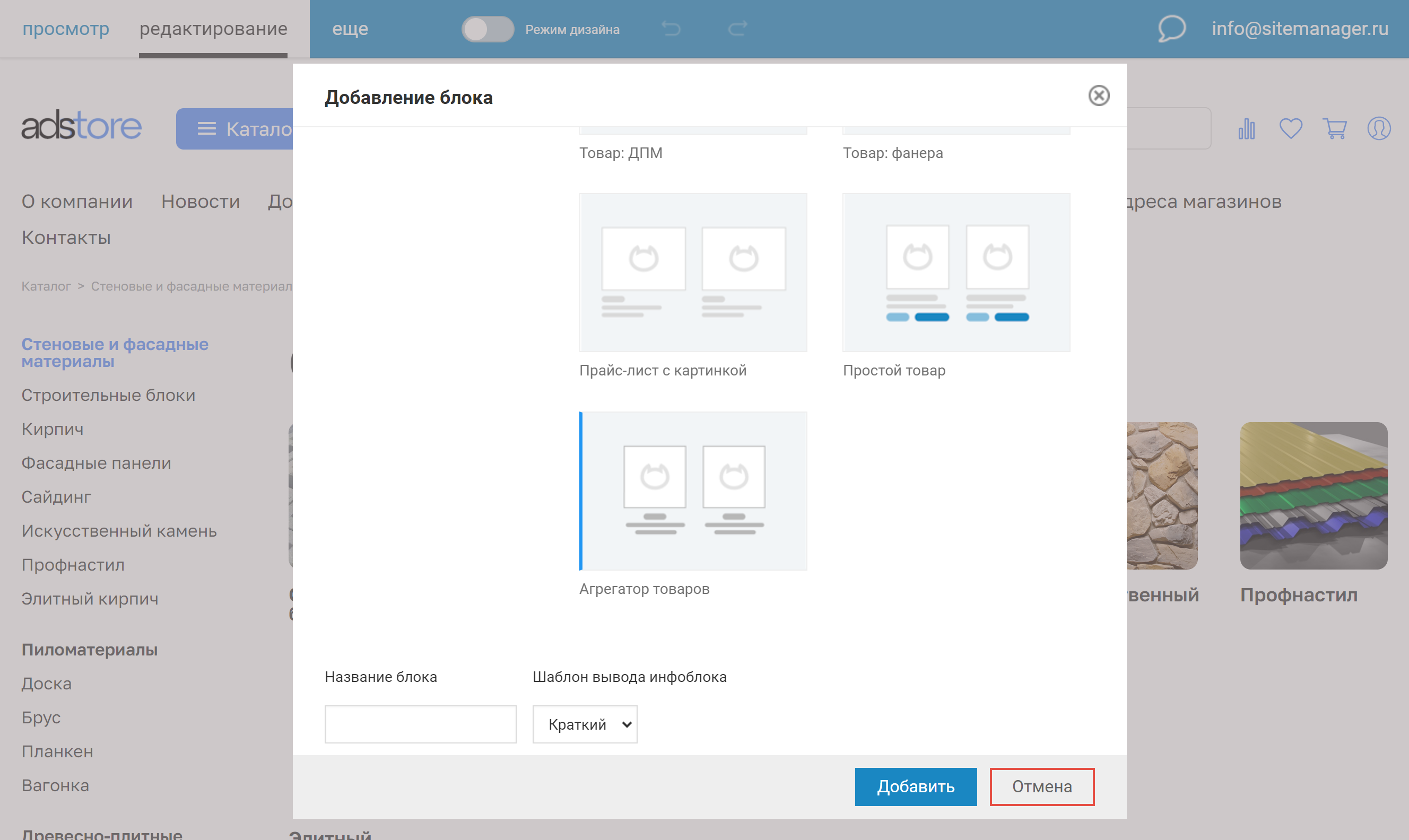The width and height of the screenshot is (1409, 840).
Task: Open the comparison bar chart icon
Action: click(x=1246, y=128)
